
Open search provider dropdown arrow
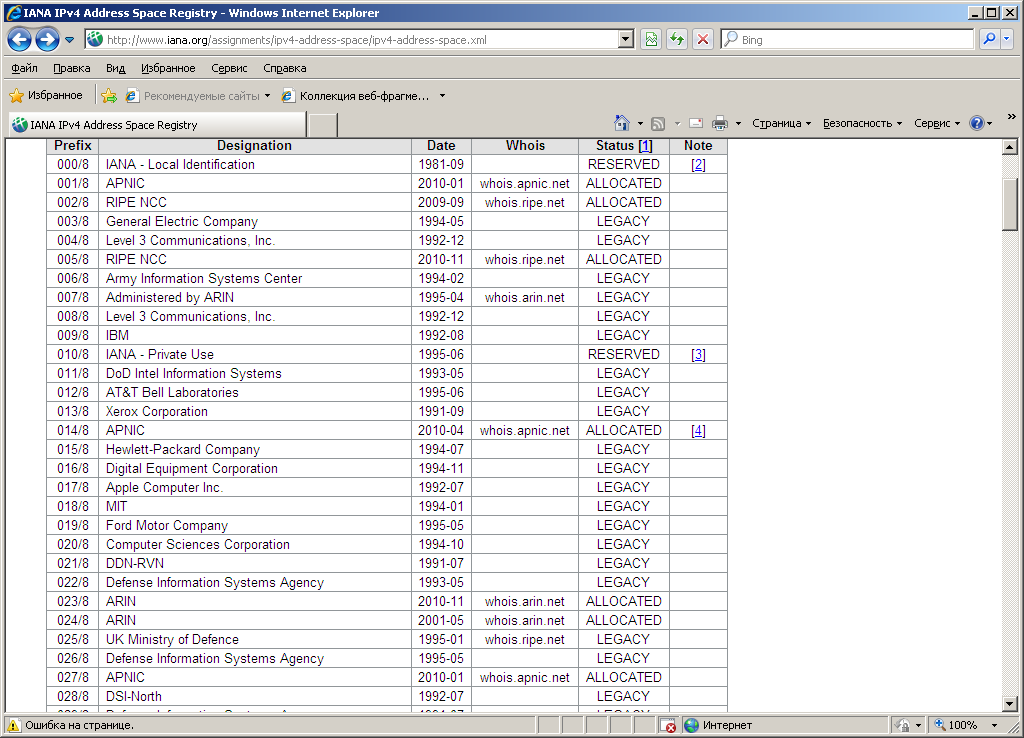click(1006, 40)
